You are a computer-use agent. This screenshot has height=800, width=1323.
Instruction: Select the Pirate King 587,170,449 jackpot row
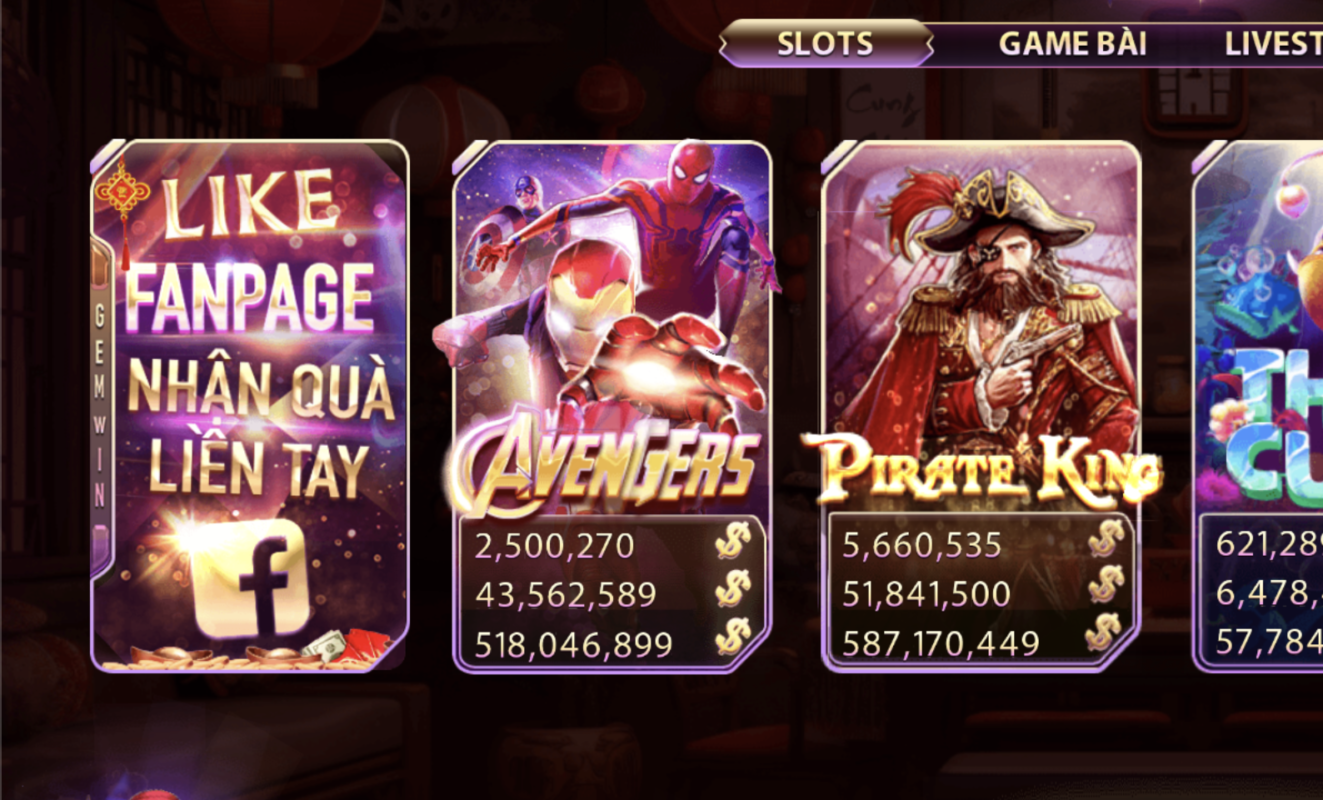pyautogui.click(x=982, y=641)
